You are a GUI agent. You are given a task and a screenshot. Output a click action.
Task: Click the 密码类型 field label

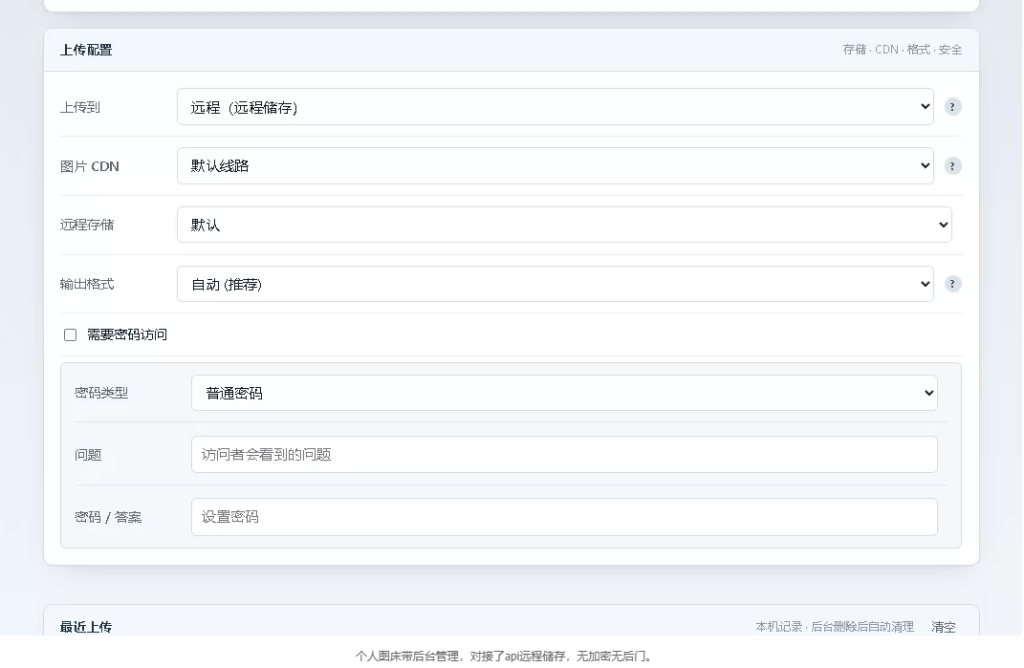click(101, 393)
